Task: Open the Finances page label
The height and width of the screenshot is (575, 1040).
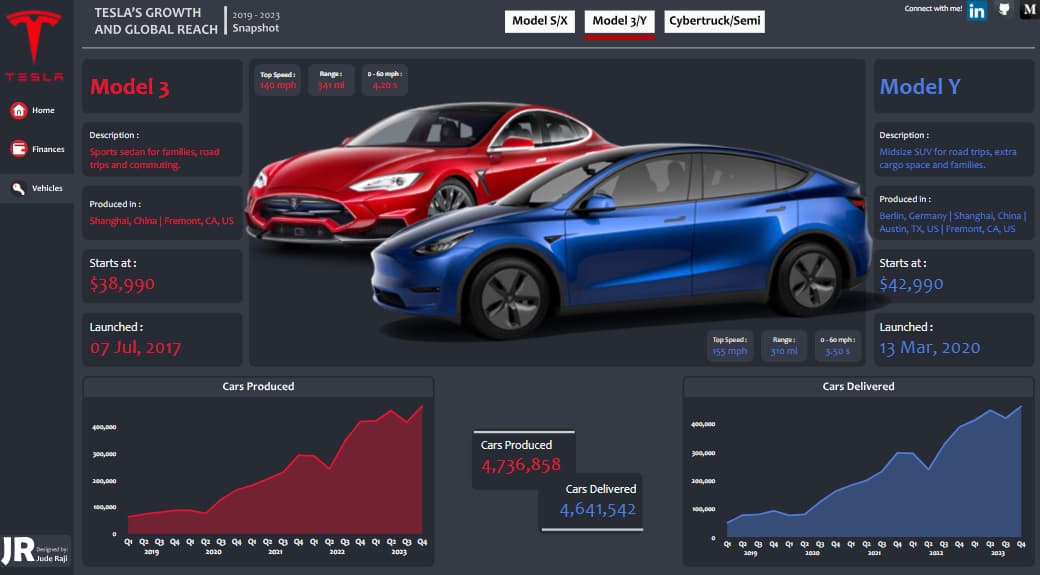Action: point(48,149)
